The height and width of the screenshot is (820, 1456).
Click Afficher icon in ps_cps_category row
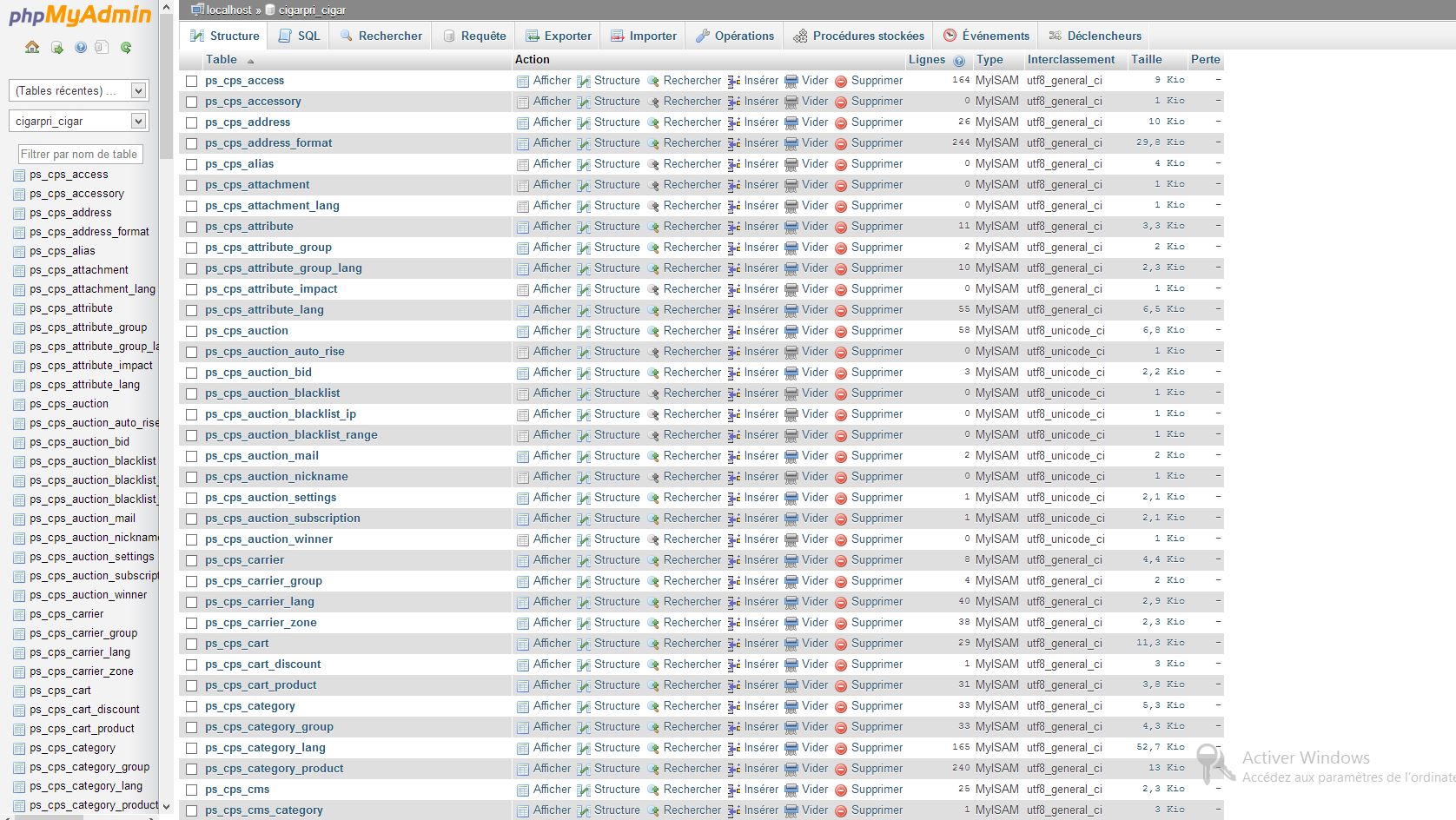(523, 706)
